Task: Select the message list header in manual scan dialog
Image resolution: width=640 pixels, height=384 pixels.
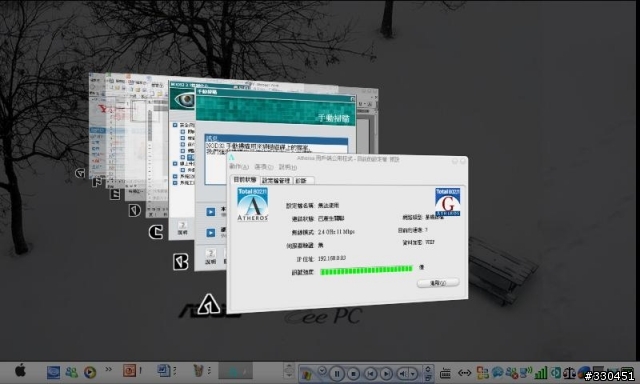Action: pos(276,139)
